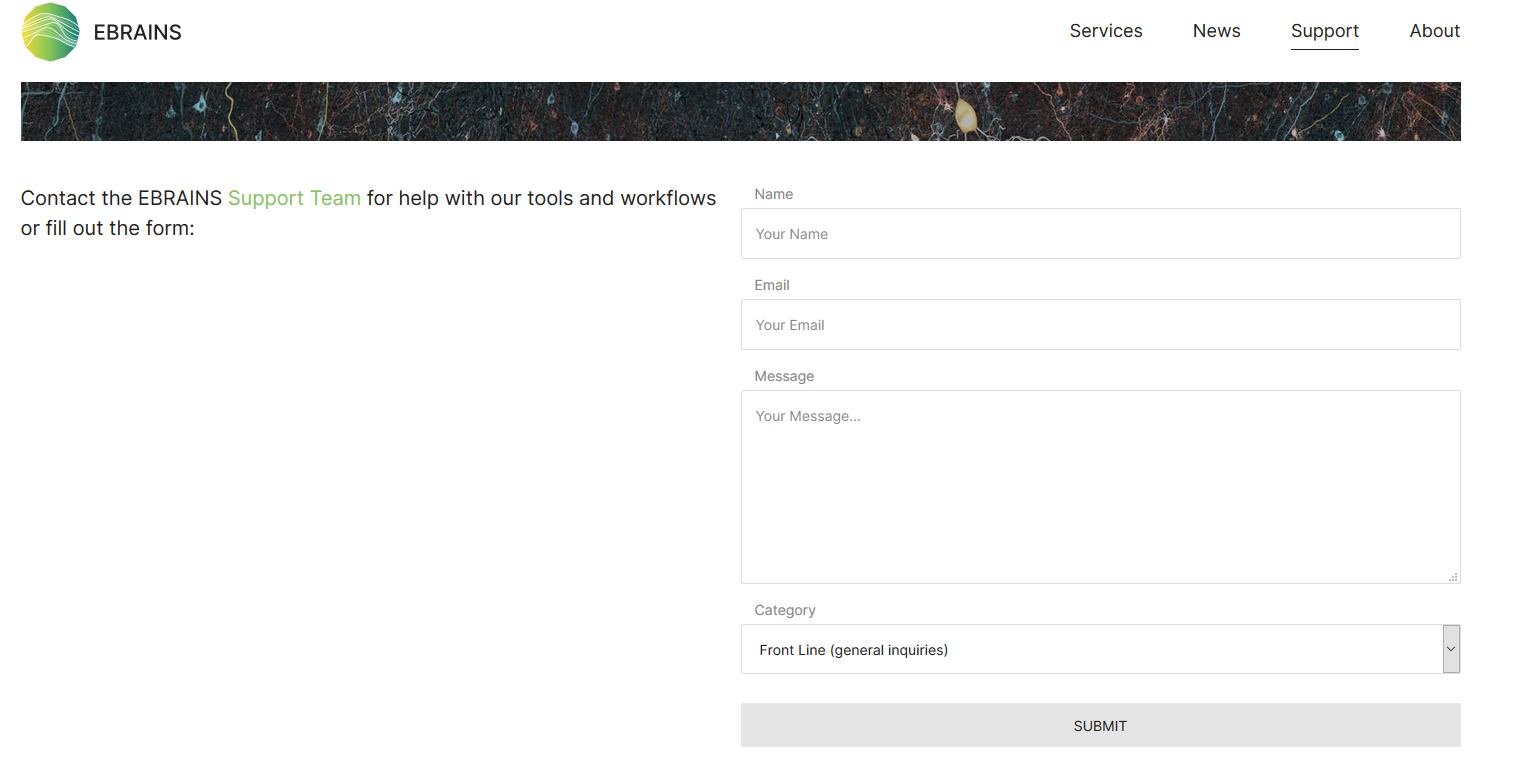Open the Services menu item

pos(1105,31)
